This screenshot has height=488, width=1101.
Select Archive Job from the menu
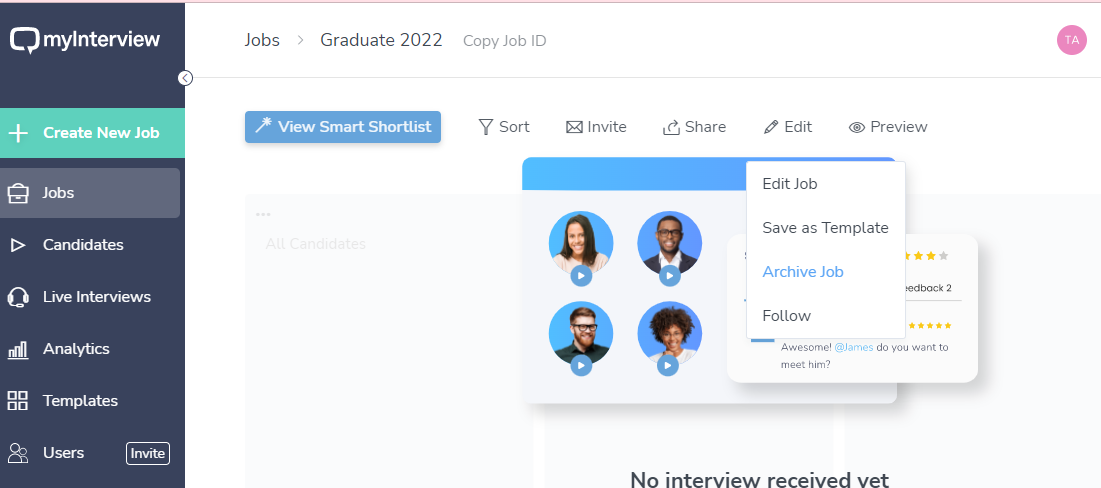[x=803, y=272]
